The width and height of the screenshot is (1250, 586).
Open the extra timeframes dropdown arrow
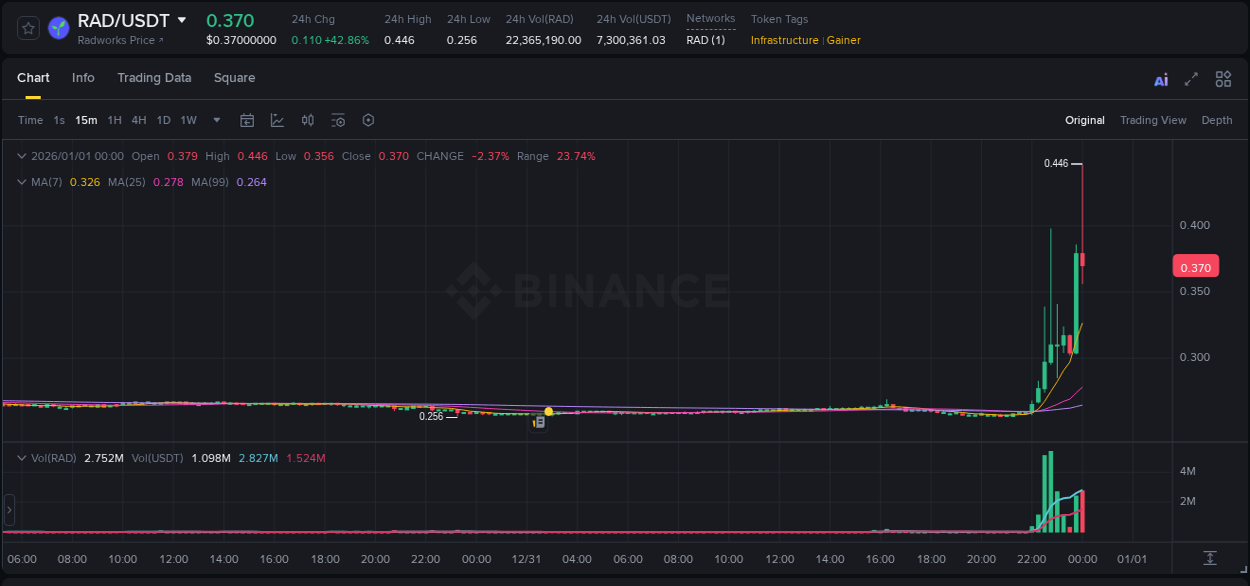[x=215, y=120]
